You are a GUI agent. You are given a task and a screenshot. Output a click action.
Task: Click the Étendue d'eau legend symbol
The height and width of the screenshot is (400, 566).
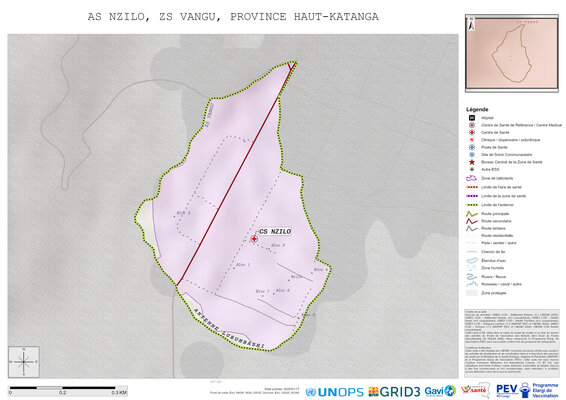[471, 260]
